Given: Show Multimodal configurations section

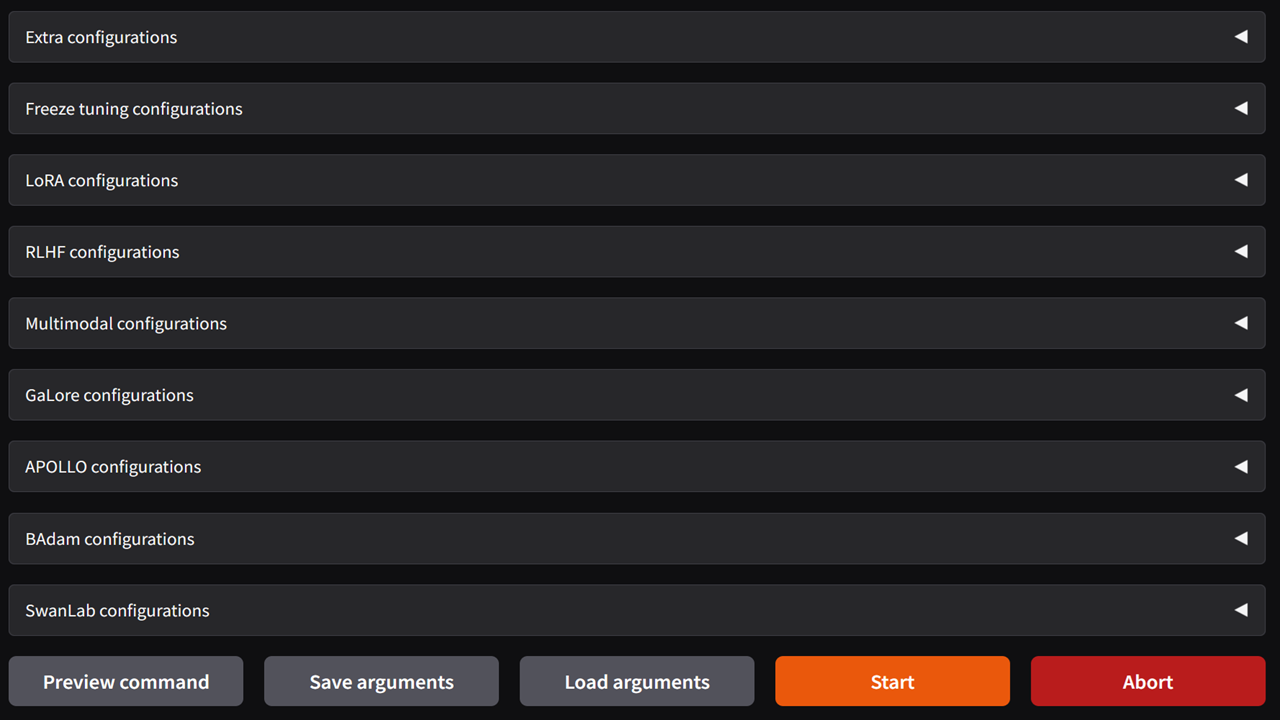Looking at the screenshot, I should pos(637,323).
